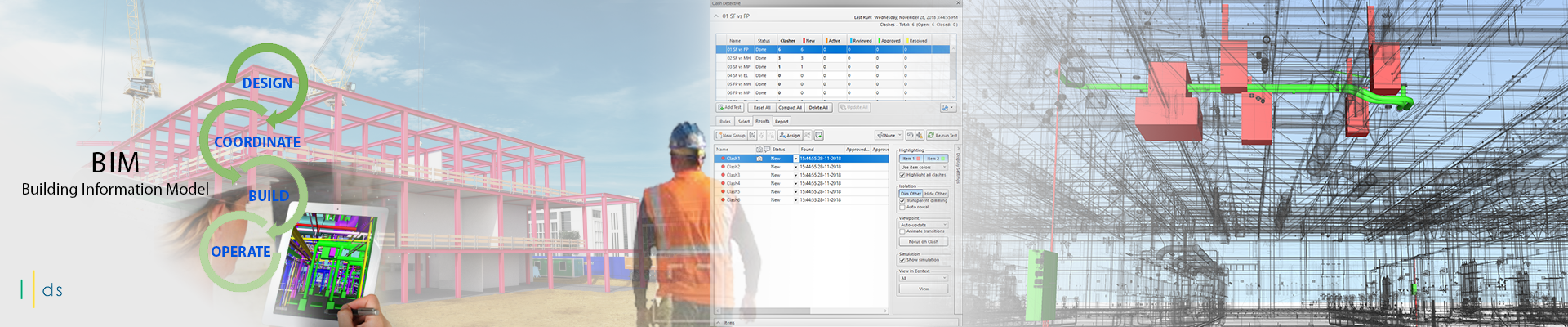Uncheck Highlight all clashes

coord(902,175)
